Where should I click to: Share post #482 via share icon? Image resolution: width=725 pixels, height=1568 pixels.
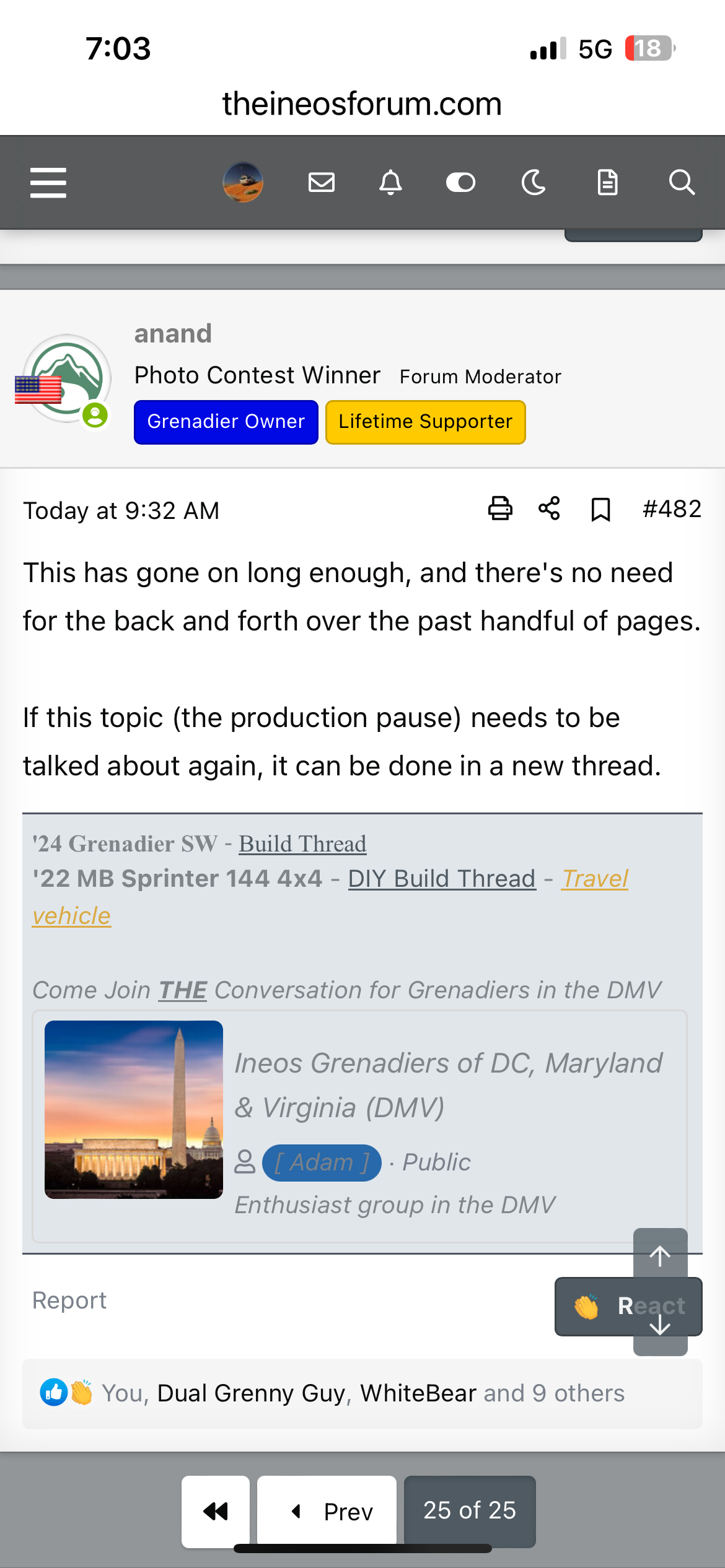click(x=550, y=508)
